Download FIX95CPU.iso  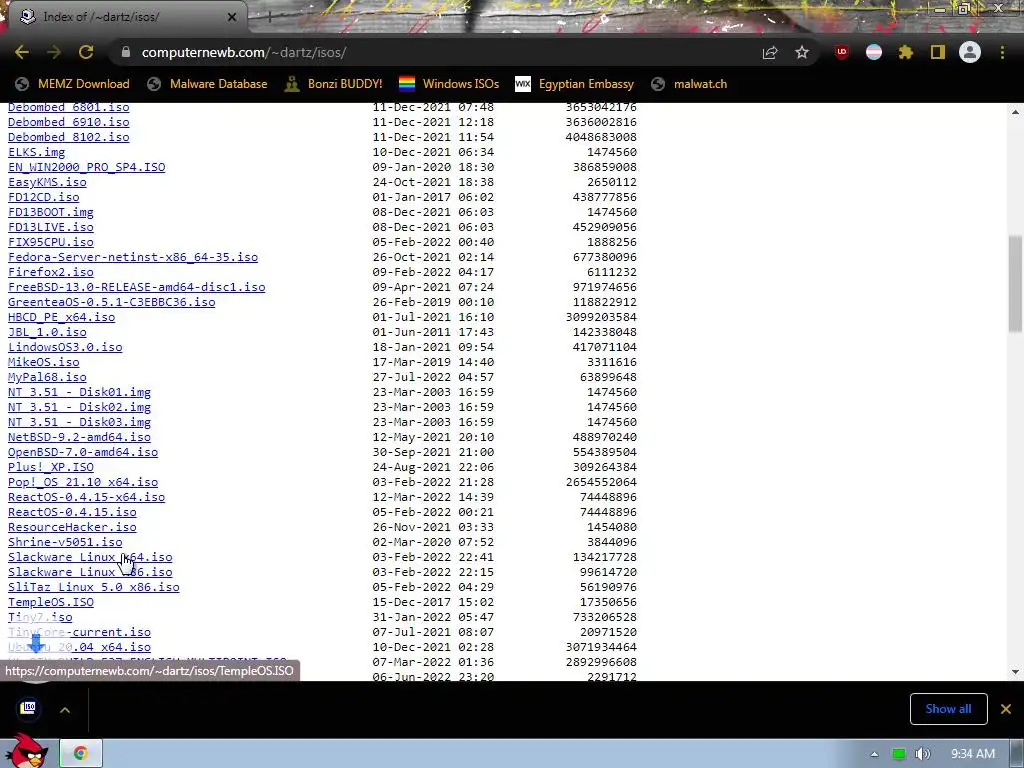(x=51, y=242)
